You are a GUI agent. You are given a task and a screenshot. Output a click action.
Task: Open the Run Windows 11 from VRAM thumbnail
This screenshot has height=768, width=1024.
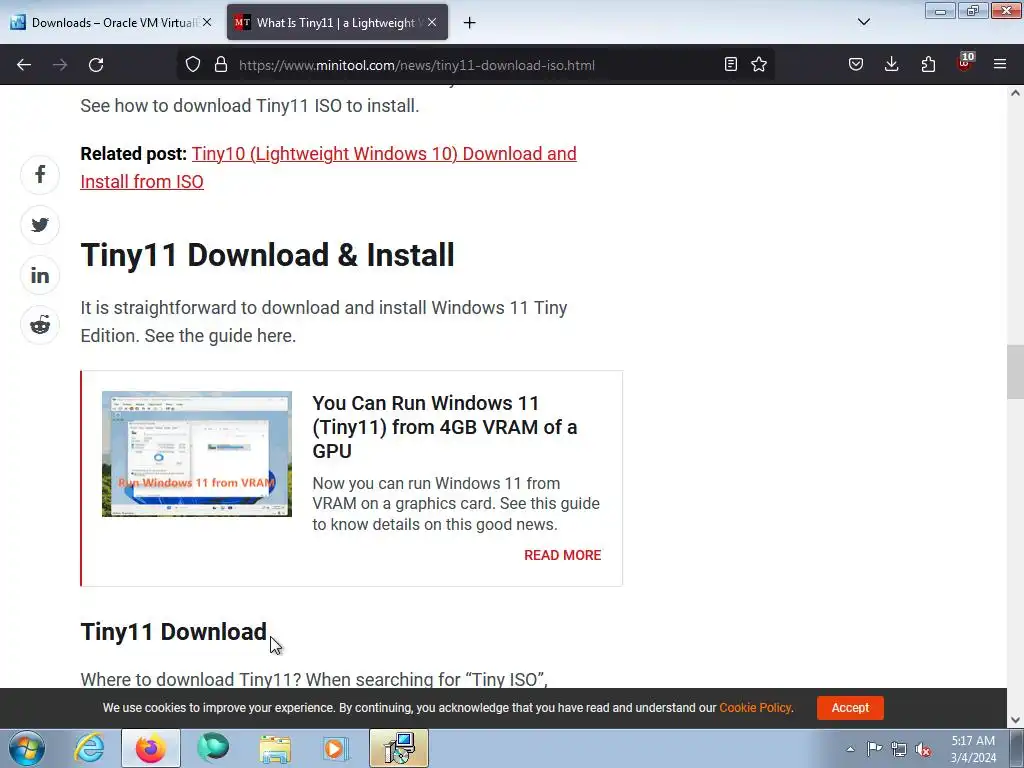point(197,454)
